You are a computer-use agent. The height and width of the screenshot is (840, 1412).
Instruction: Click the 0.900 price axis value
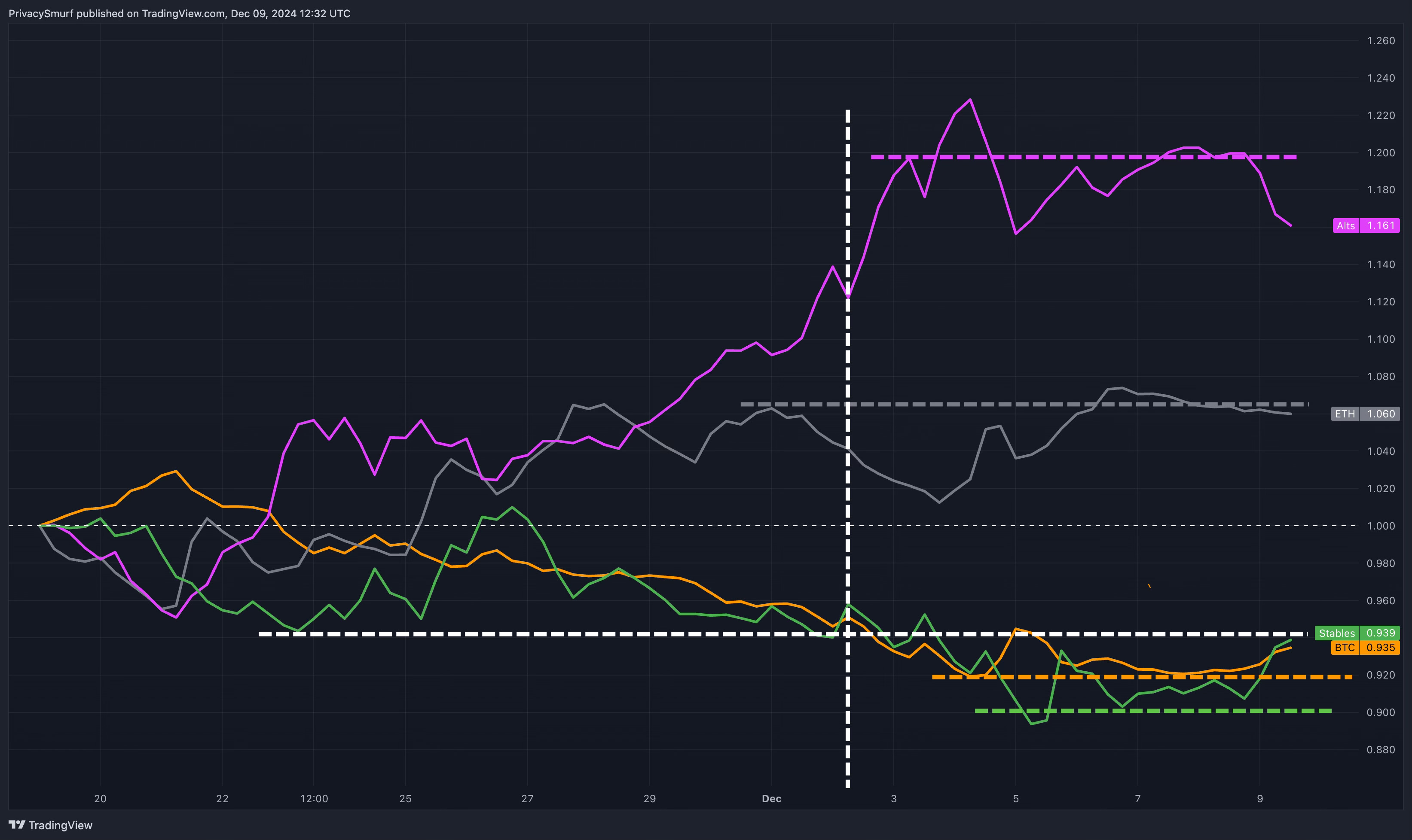tap(1381, 712)
